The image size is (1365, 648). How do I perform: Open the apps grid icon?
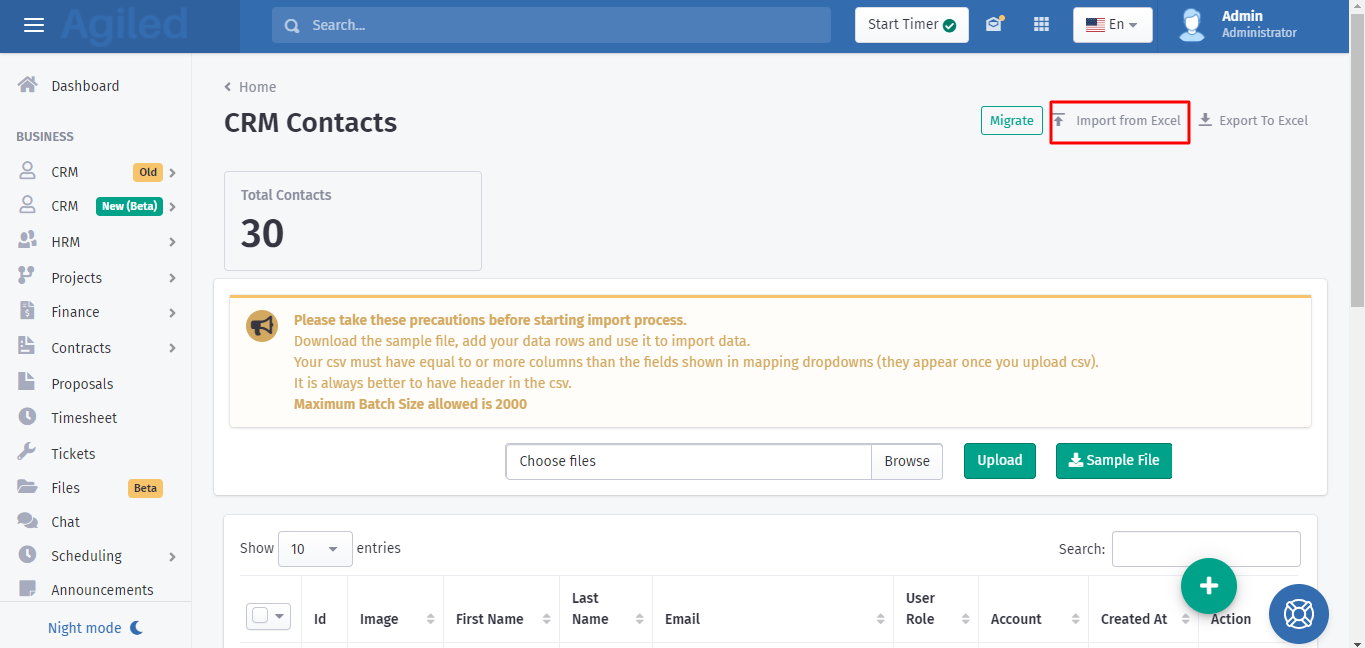tap(1041, 25)
